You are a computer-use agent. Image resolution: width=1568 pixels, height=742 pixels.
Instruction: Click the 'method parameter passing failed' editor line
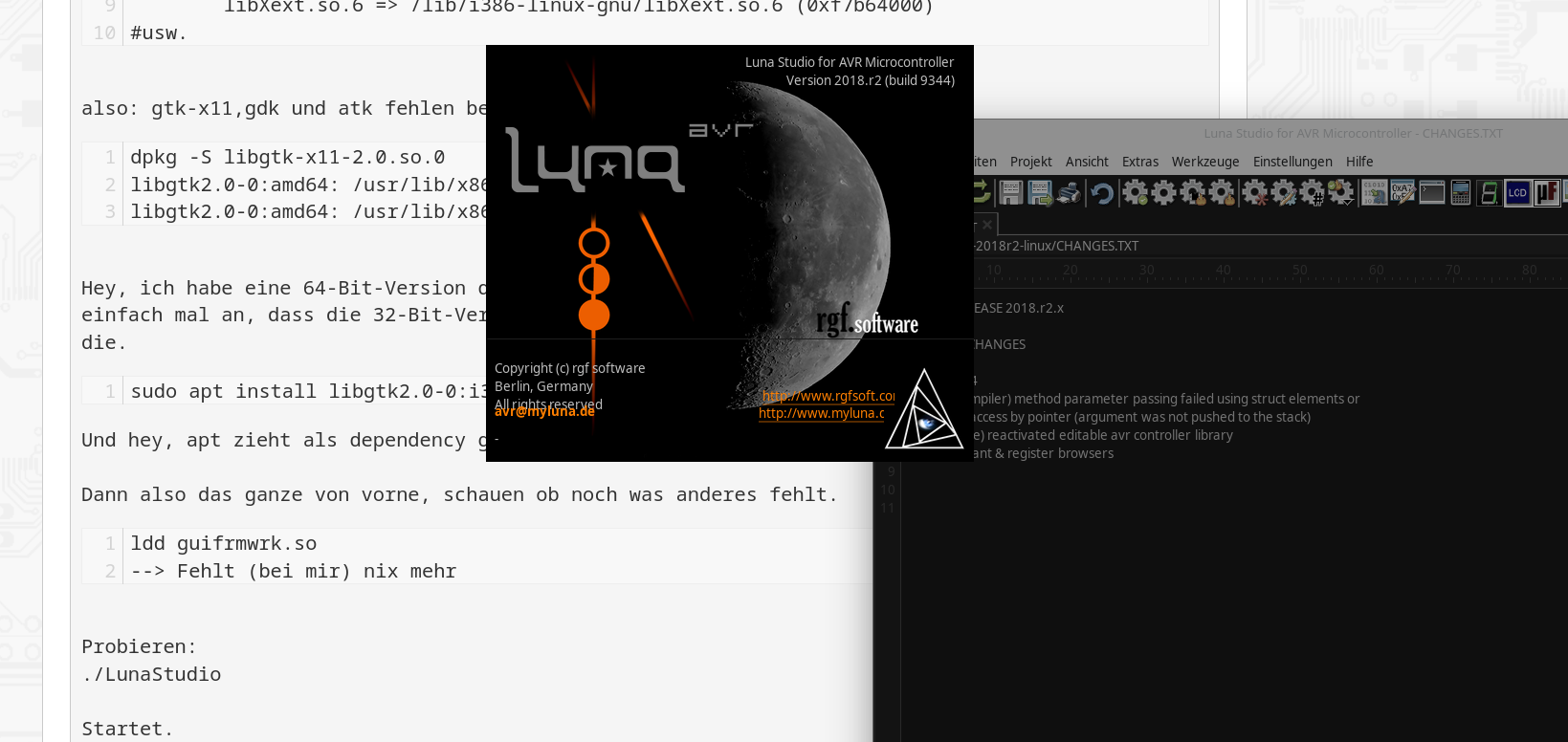[1166, 399]
